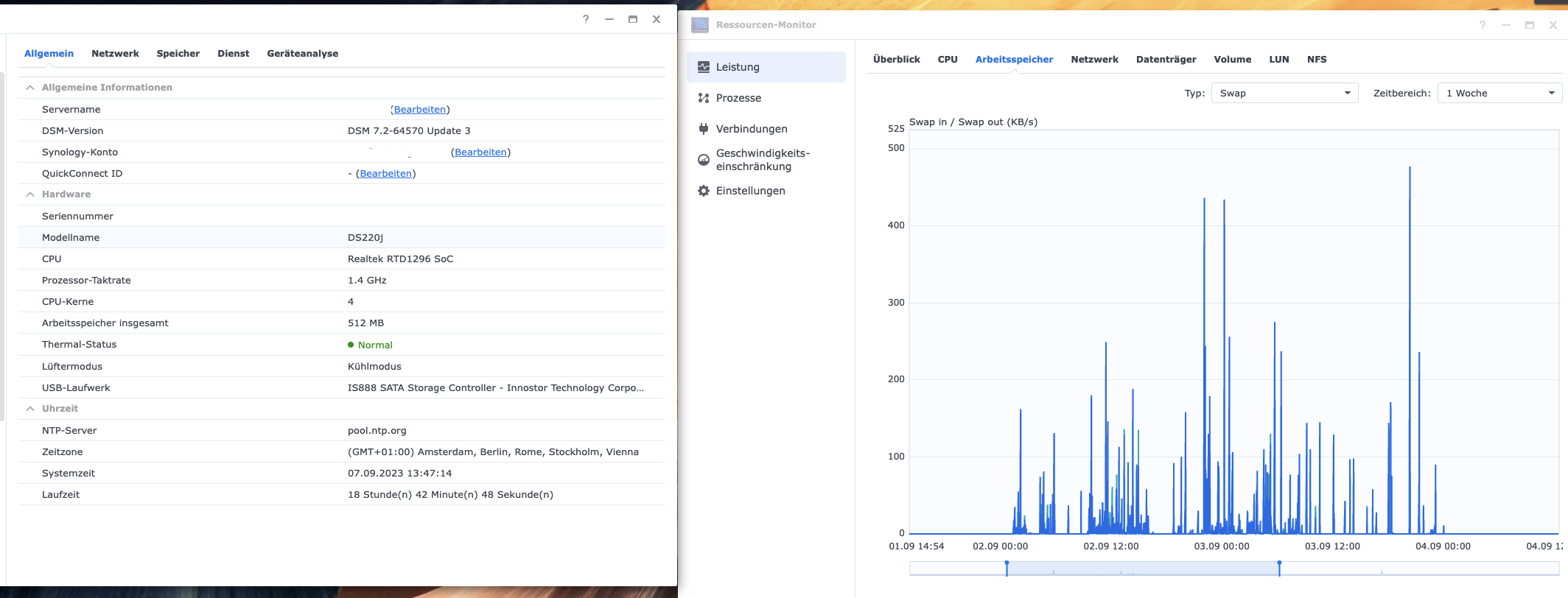Open LUN tab

point(1279,60)
